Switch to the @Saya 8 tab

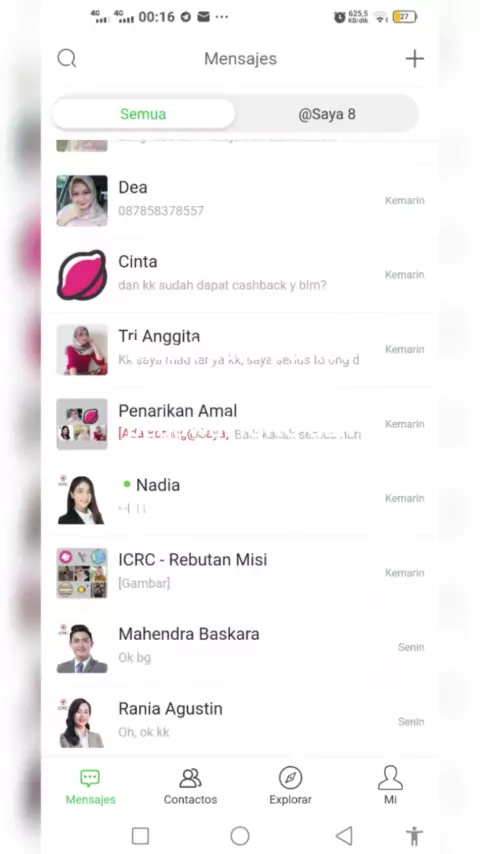click(327, 114)
